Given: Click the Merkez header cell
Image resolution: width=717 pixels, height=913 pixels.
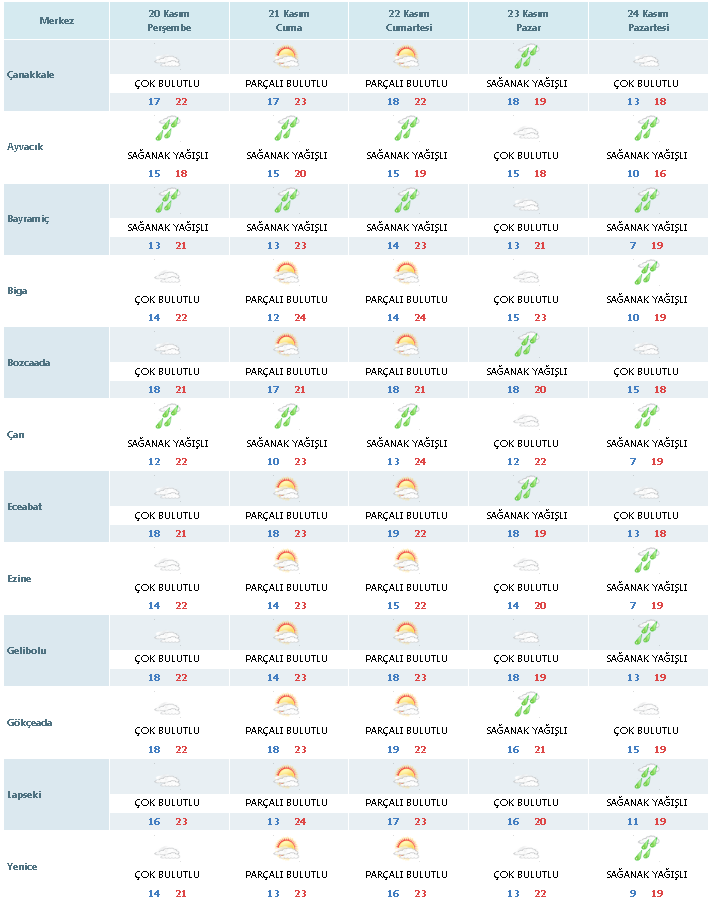Looking at the screenshot, I should coord(55,21).
